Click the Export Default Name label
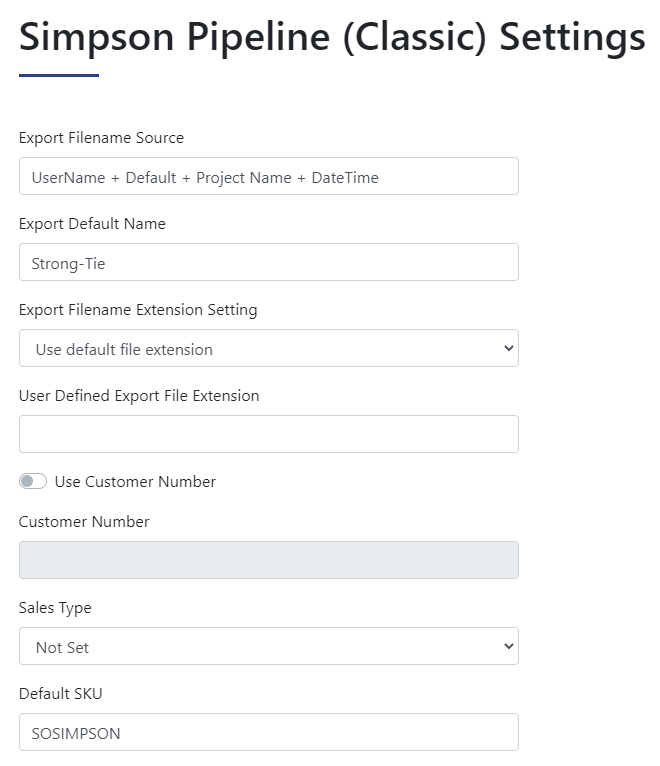Image resolution: width=660 pixels, height=766 pixels. click(92, 224)
